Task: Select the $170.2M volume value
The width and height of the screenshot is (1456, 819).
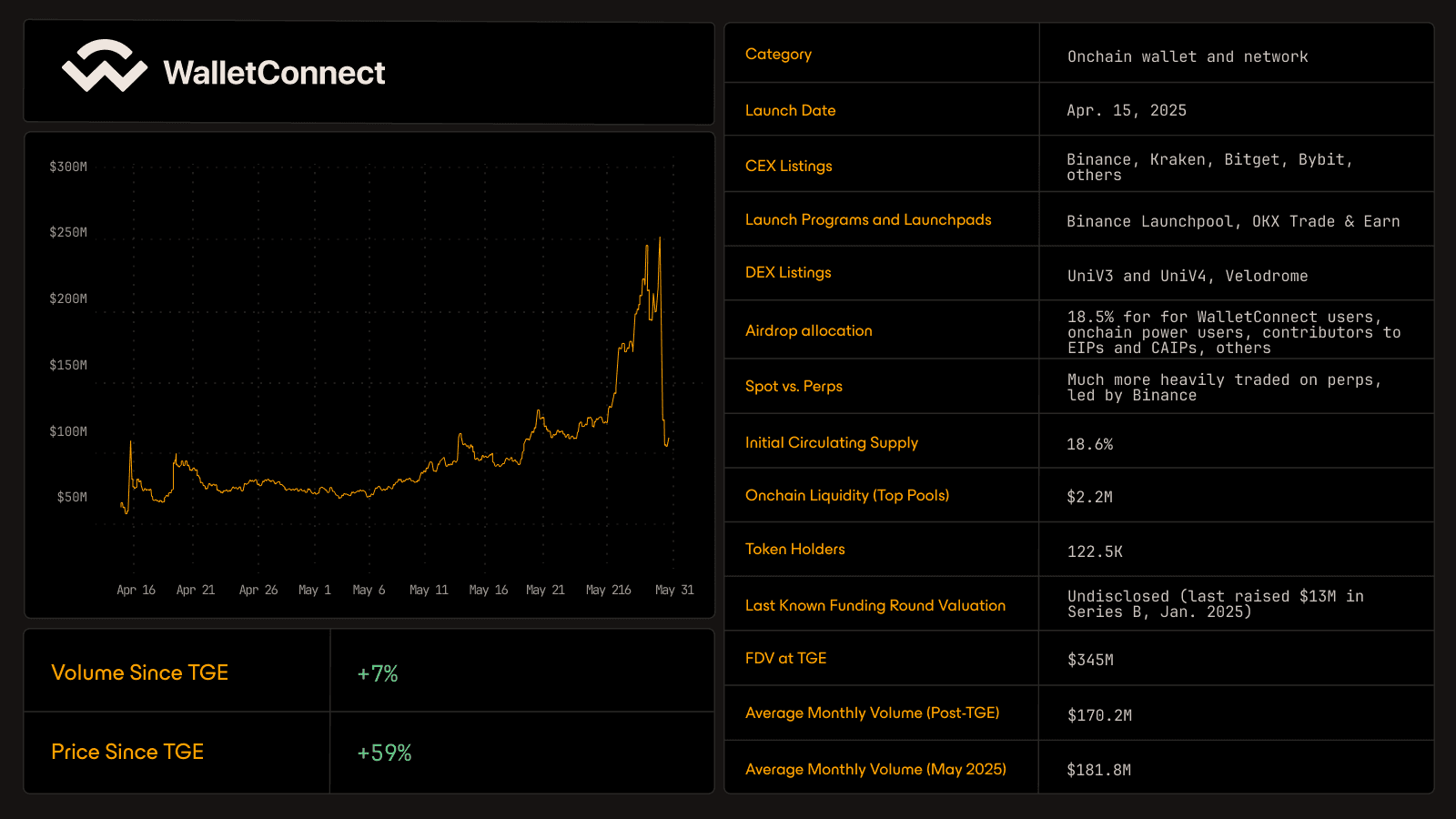Action: pos(1099,715)
